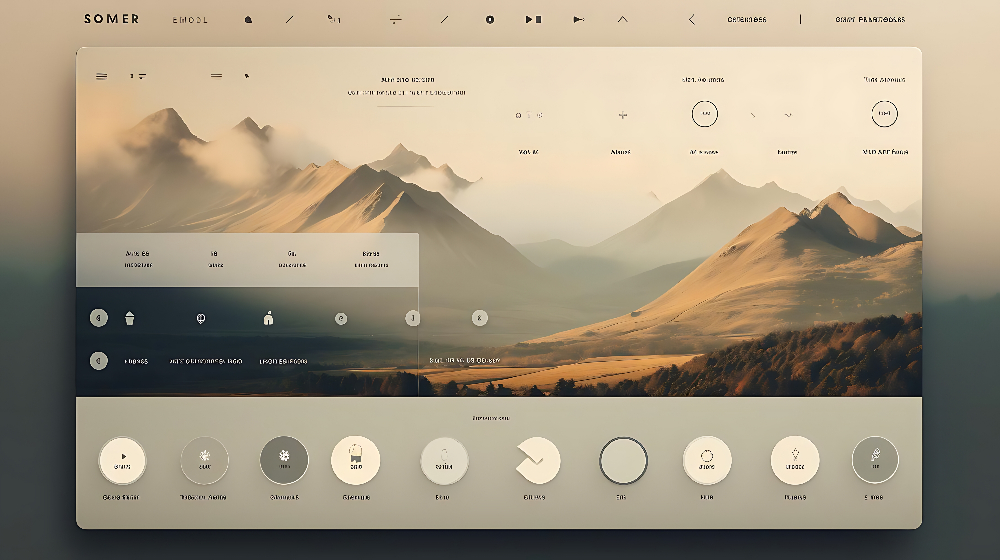
Task: Toggle the first round button in dark panel
Action: pyautogui.click(x=99, y=318)
